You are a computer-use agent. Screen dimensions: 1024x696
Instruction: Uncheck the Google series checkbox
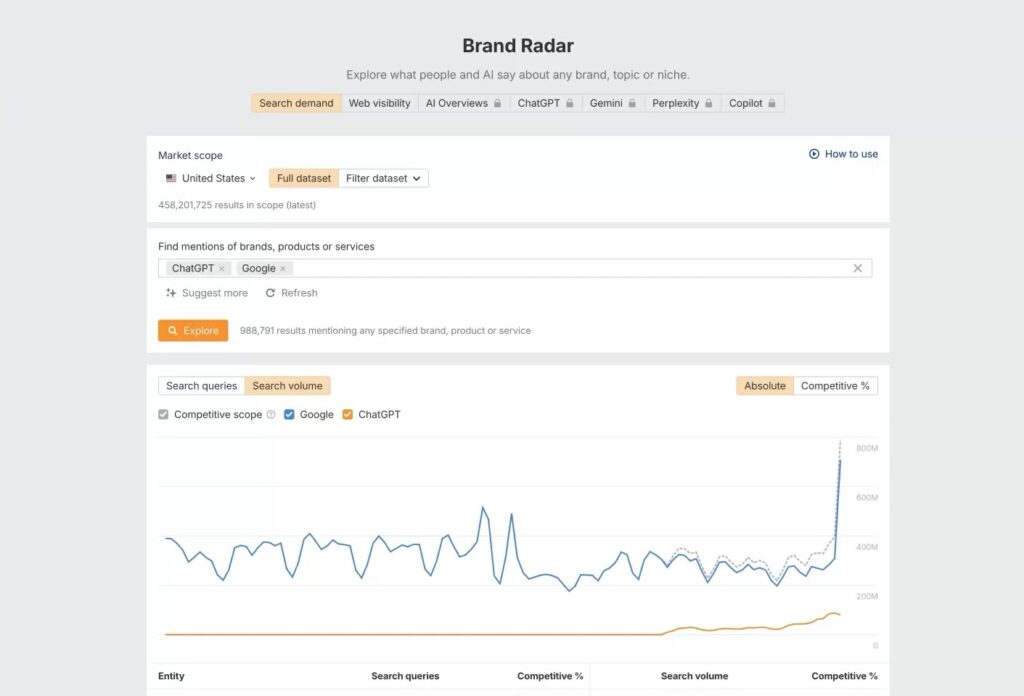pyautogui.click(x=290, y=414)
